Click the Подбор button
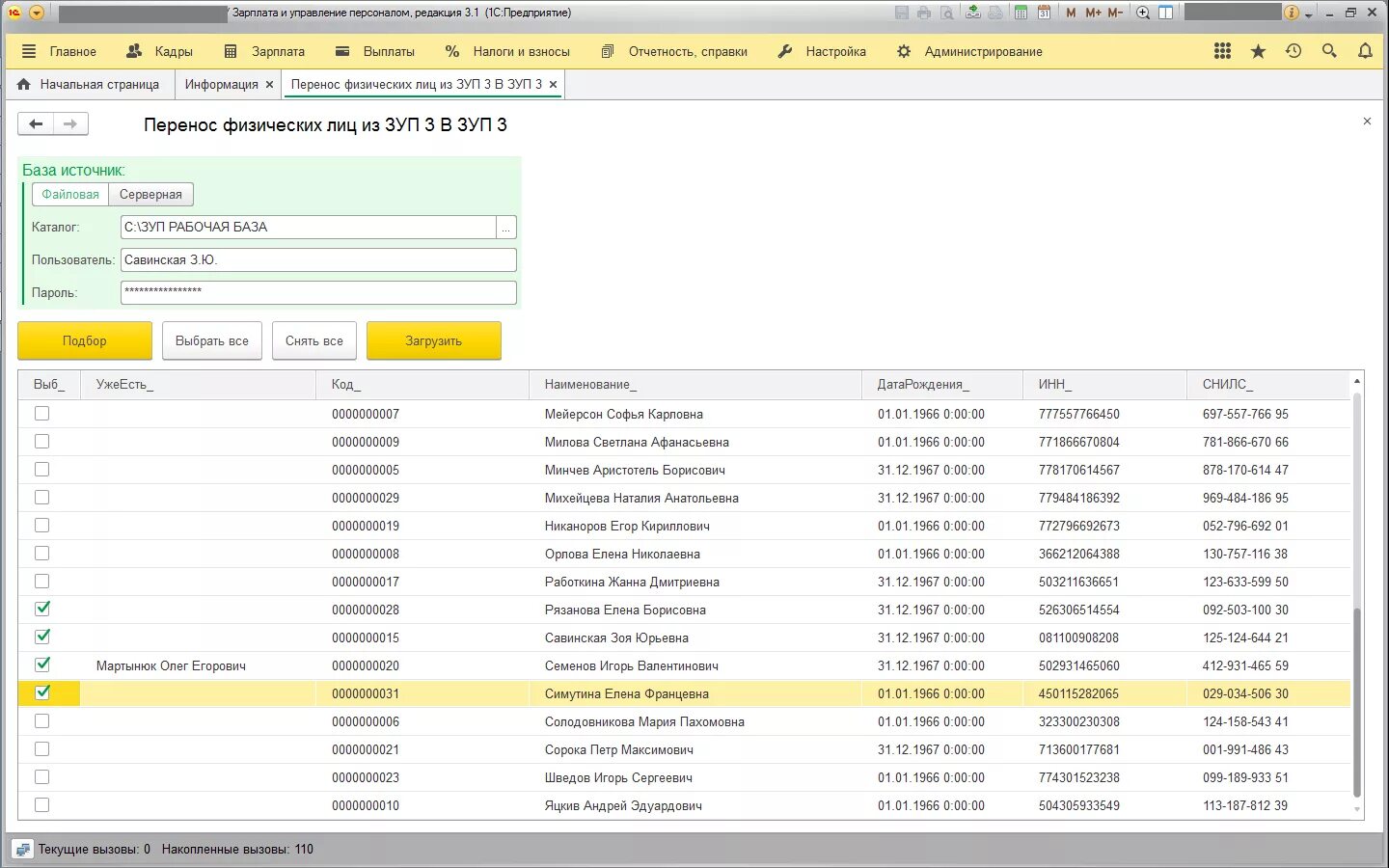 [85, 340]
